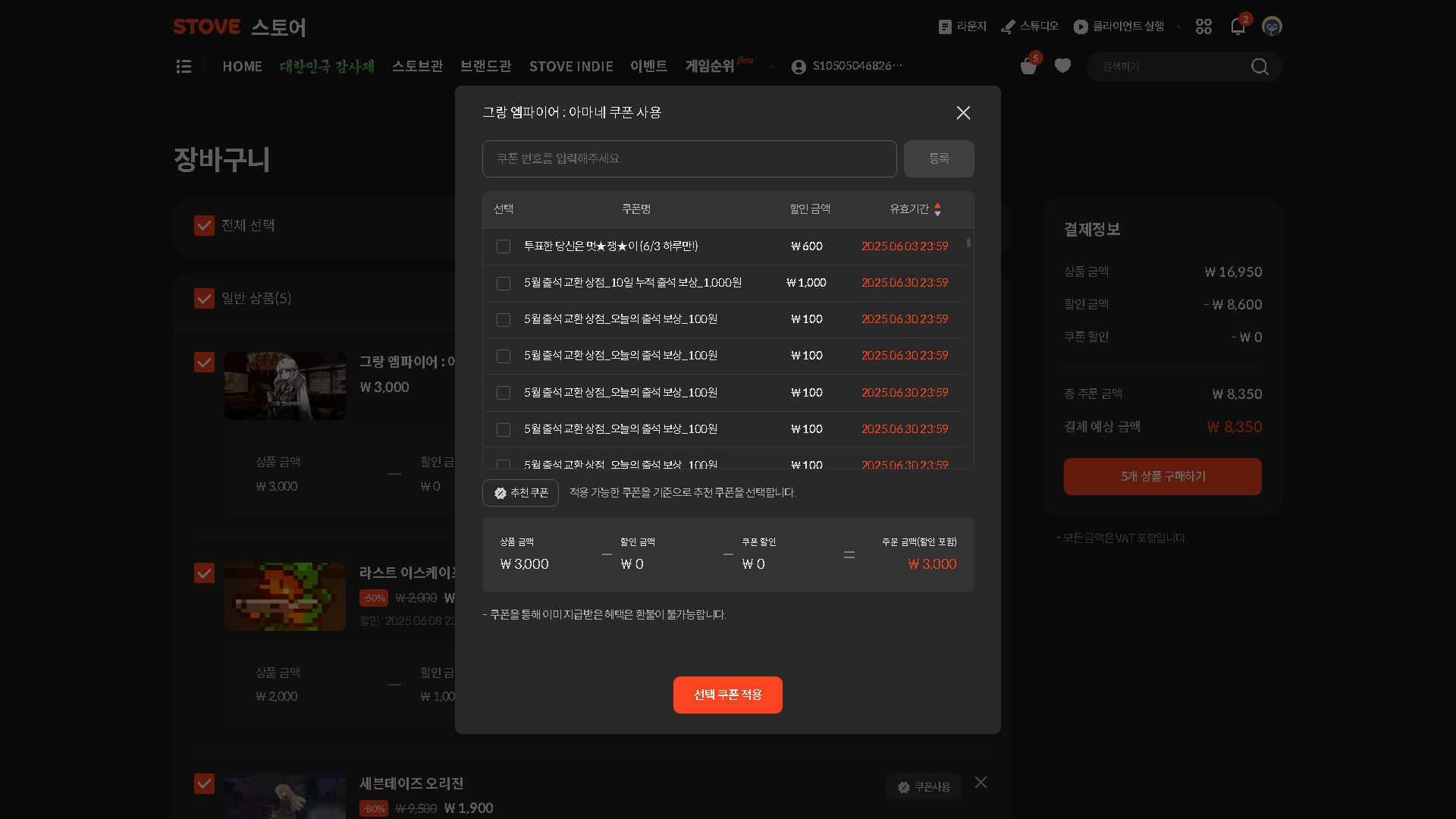Uncheck the 라스트 이스케이프 cart item
Screen dimensions: 1456x819
pyautogui.click(x=204, y=573)
